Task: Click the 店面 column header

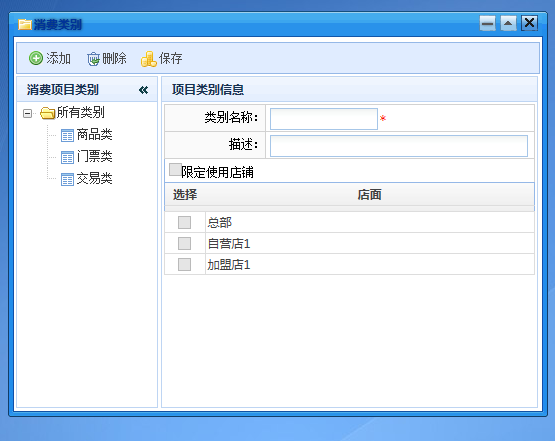Action: pyautogui.click(x=369, y=195)
